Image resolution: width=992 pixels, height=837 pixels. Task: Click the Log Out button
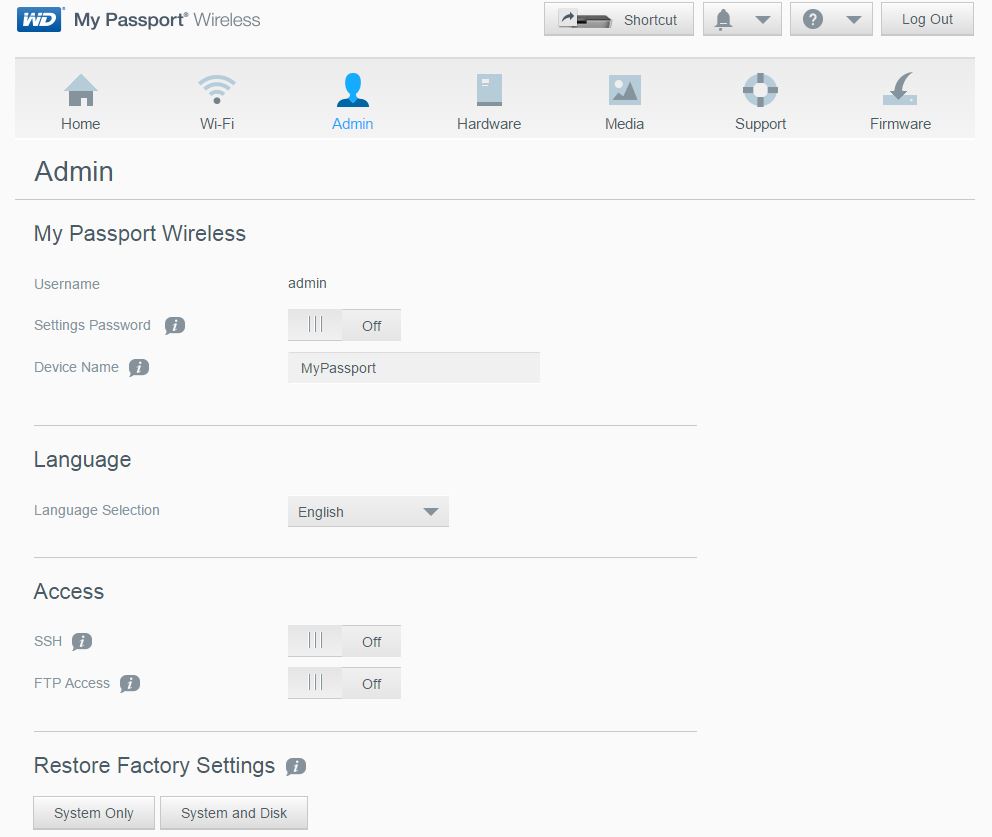927,20
